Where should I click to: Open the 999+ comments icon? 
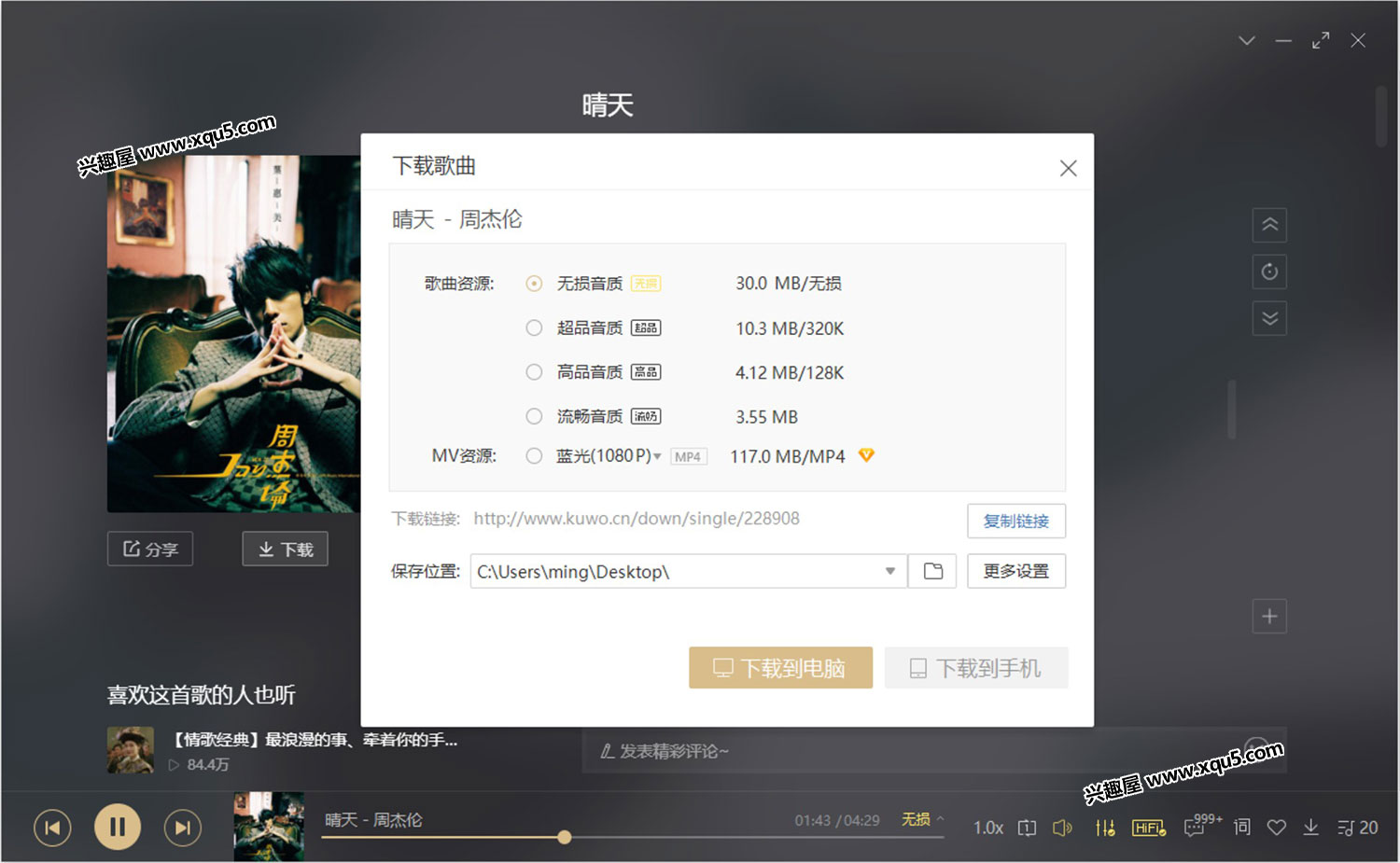click(x=1202, y=825)
